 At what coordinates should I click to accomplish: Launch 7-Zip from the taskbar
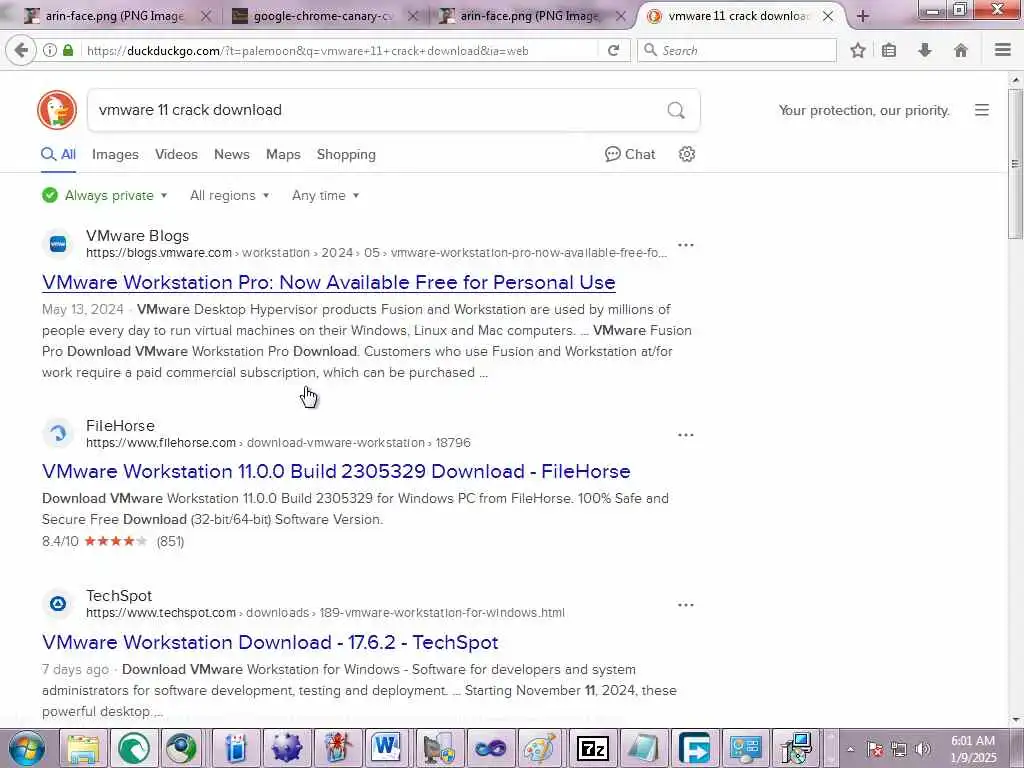coord(592,748)
